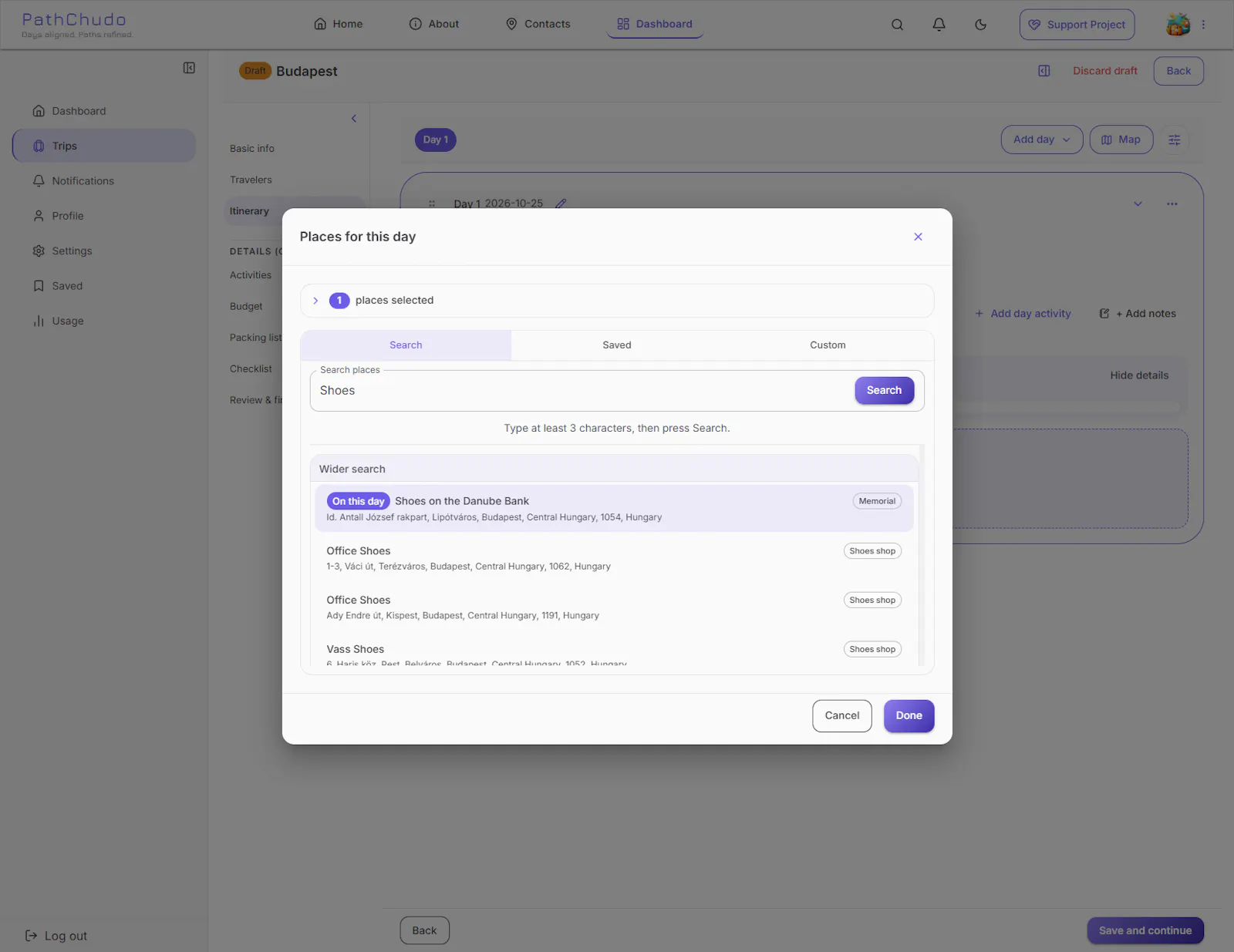Switch to the Custom tab
The width and height of the screenshot is (1234, 952).
[x=828, y=345]
